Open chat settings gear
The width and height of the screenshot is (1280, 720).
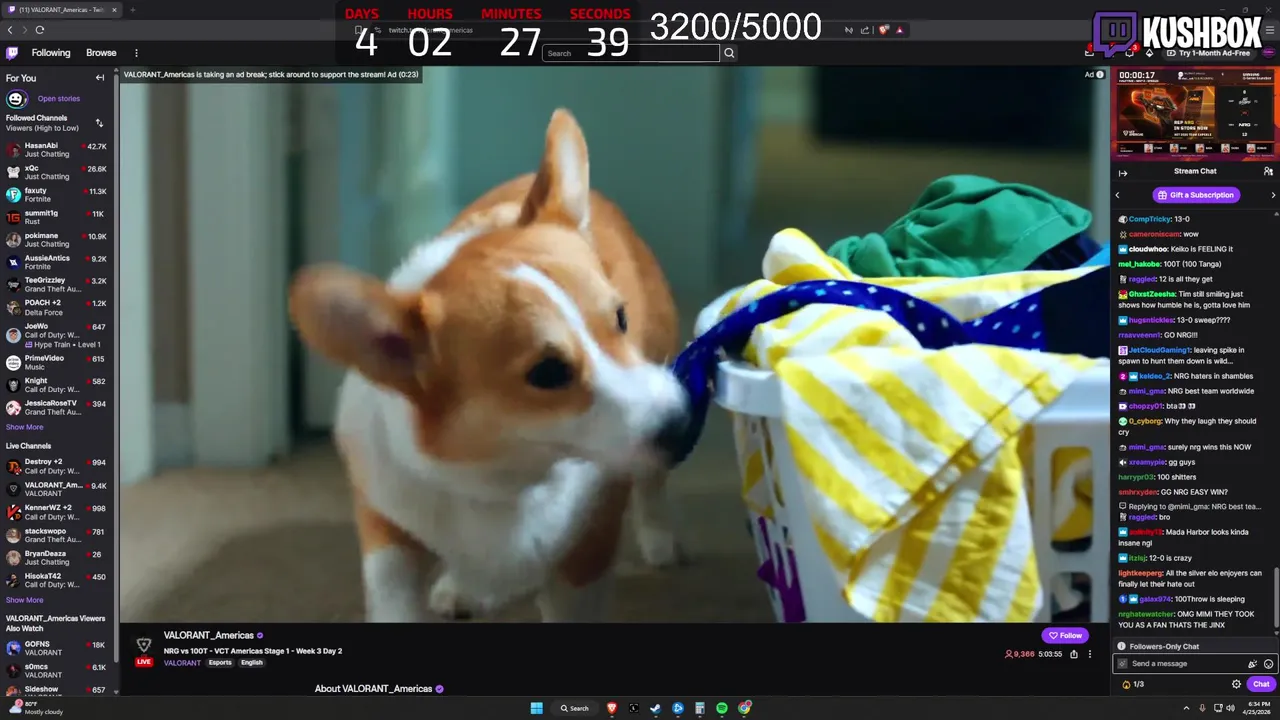pyautogui.click(x=1236, y=684)
